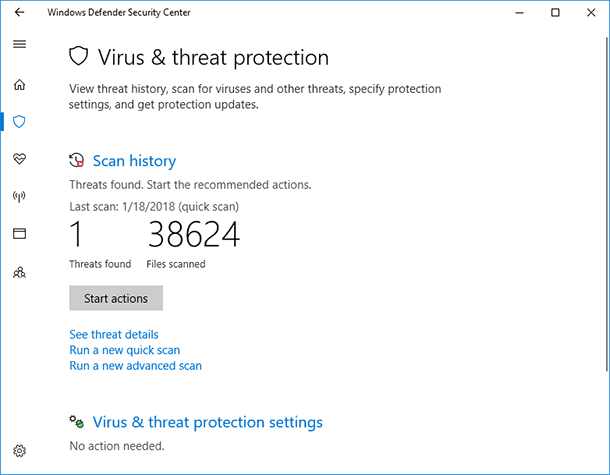Open Family options people icon
610x475 pixels.
click(x=19, y=272)
